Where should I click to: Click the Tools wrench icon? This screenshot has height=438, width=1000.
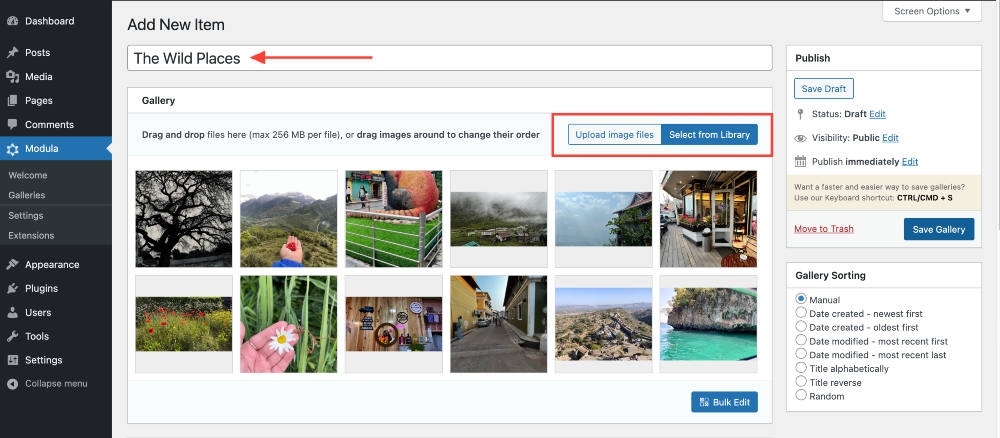click(x=12, y=336)
